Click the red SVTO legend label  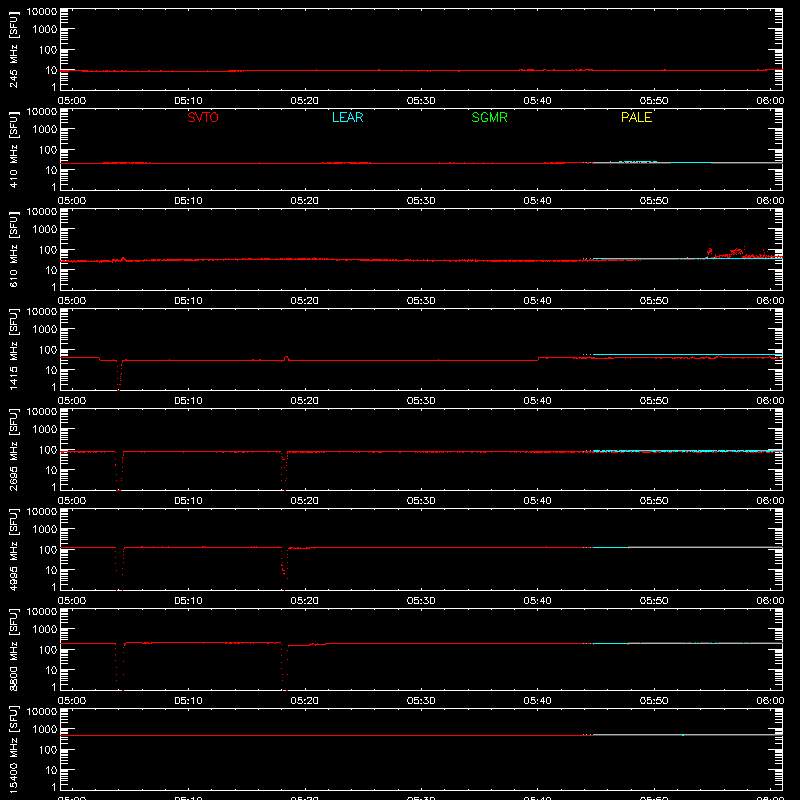pyautogui.click(x=203, y=117)
